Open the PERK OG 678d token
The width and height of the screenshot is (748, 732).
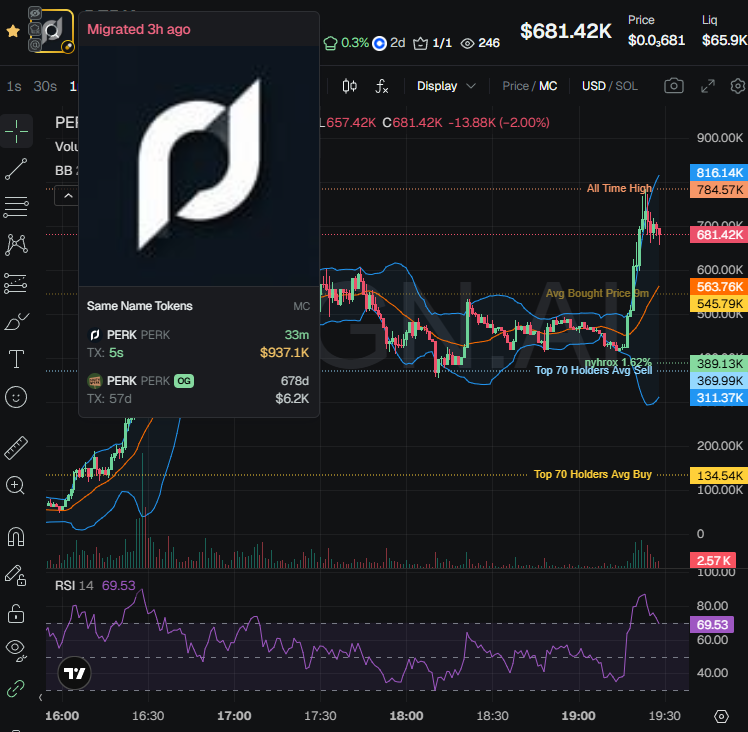click(198, 389)
